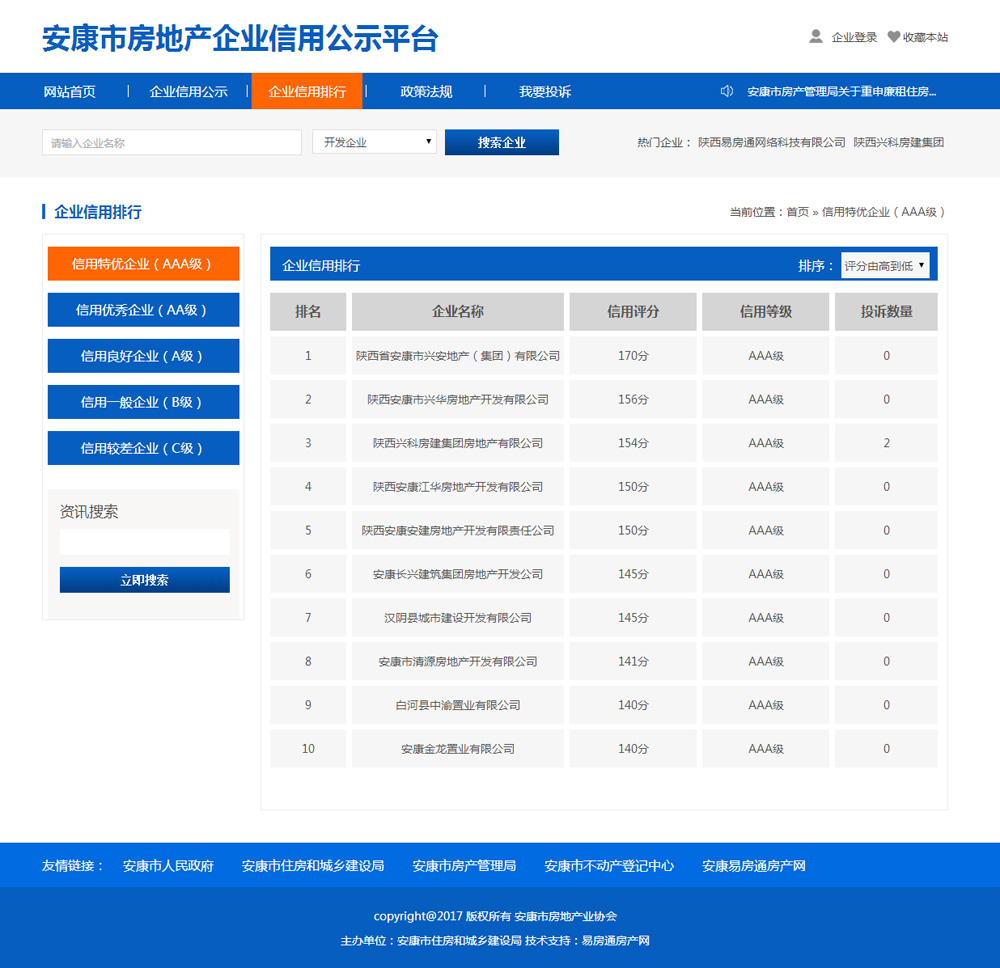Click the speaker announcement icon

(727, 91)
